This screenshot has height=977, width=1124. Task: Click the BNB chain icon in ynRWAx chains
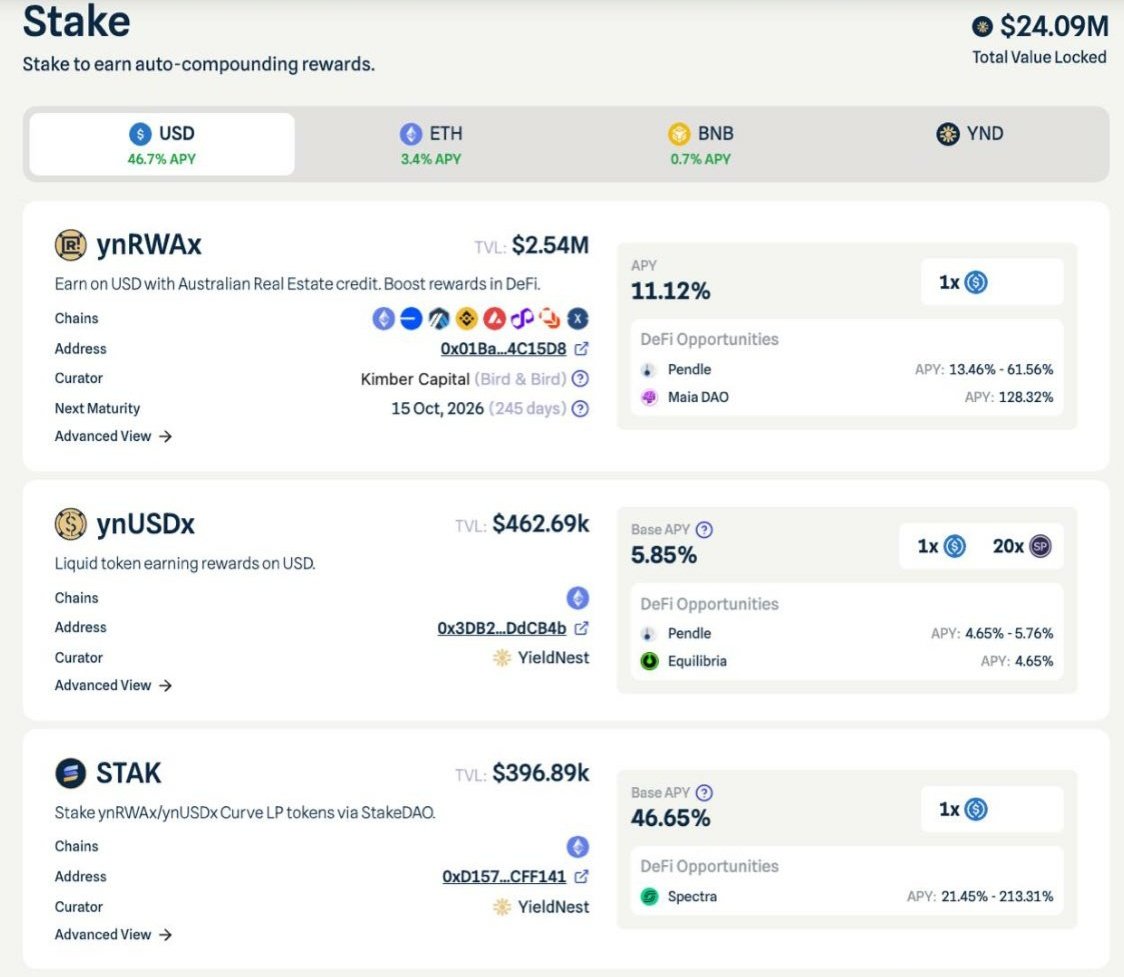[467, 318]
